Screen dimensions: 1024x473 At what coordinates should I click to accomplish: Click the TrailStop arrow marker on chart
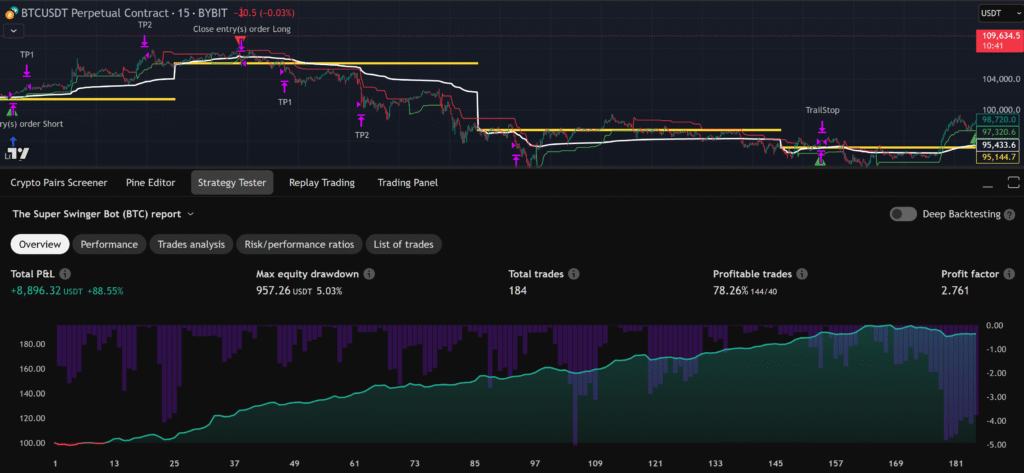point(822,126)
